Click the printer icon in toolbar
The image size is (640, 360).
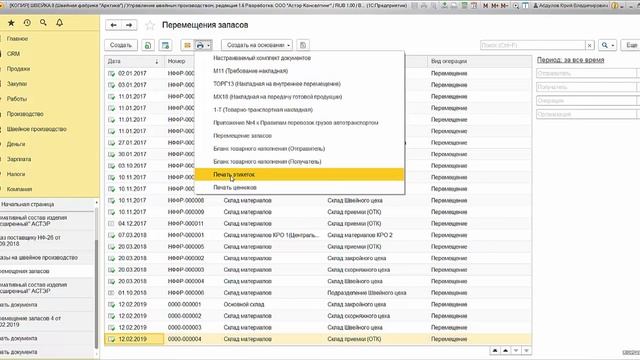point(200,45)
